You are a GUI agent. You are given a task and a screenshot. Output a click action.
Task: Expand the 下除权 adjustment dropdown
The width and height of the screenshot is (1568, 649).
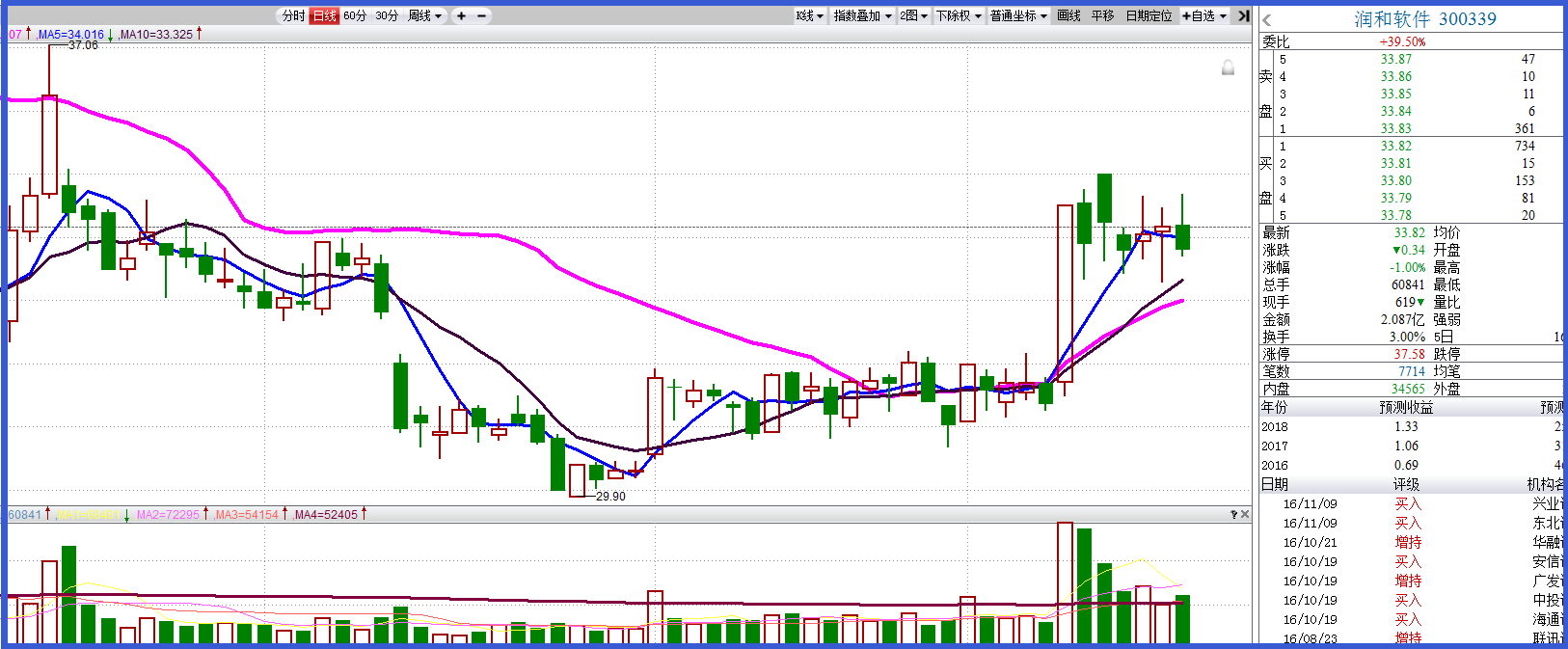pyautogui.click(x=959, y=15)
